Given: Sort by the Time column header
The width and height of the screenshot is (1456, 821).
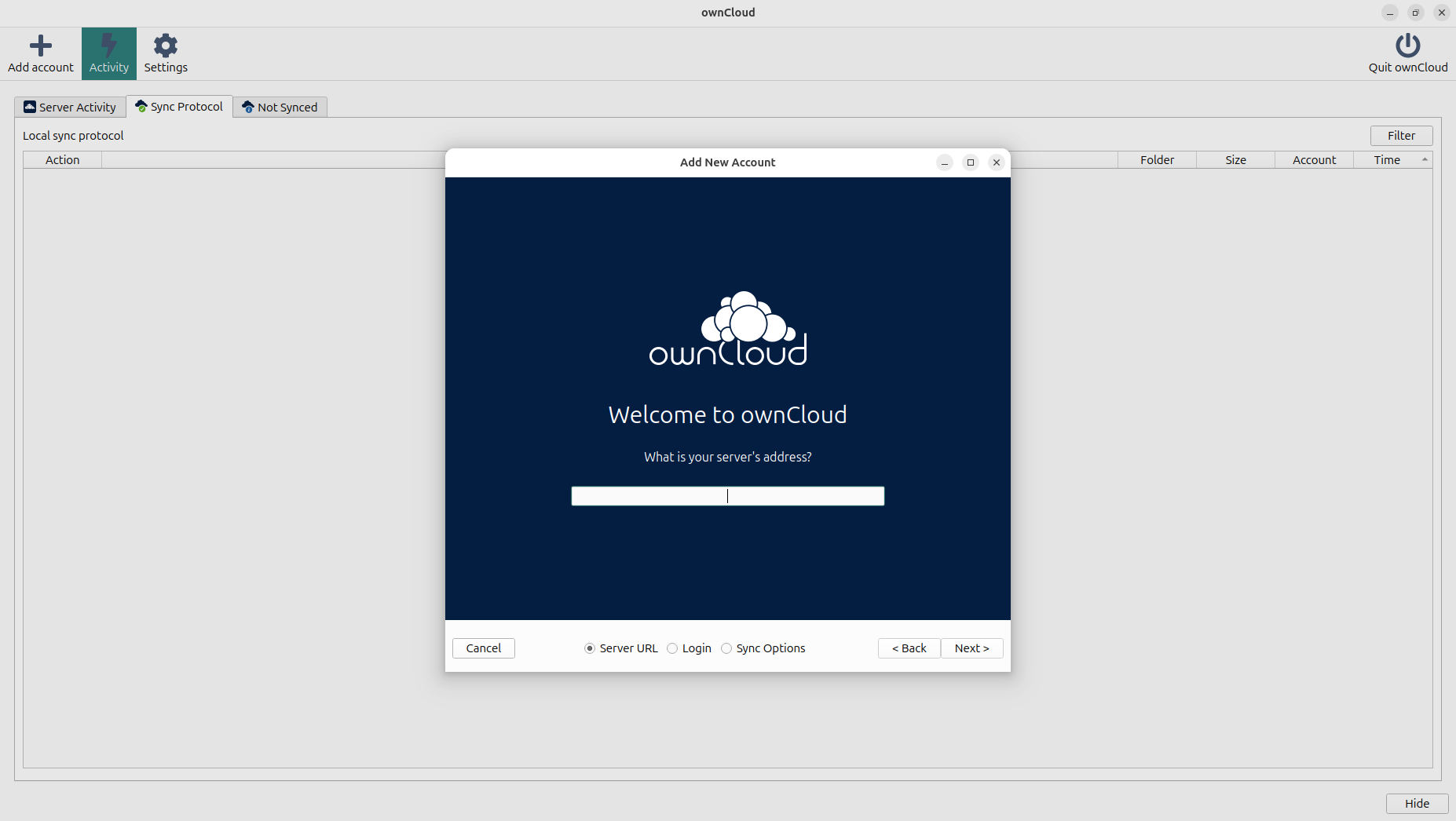Looking at the screenshot, I should [1392, 160].
